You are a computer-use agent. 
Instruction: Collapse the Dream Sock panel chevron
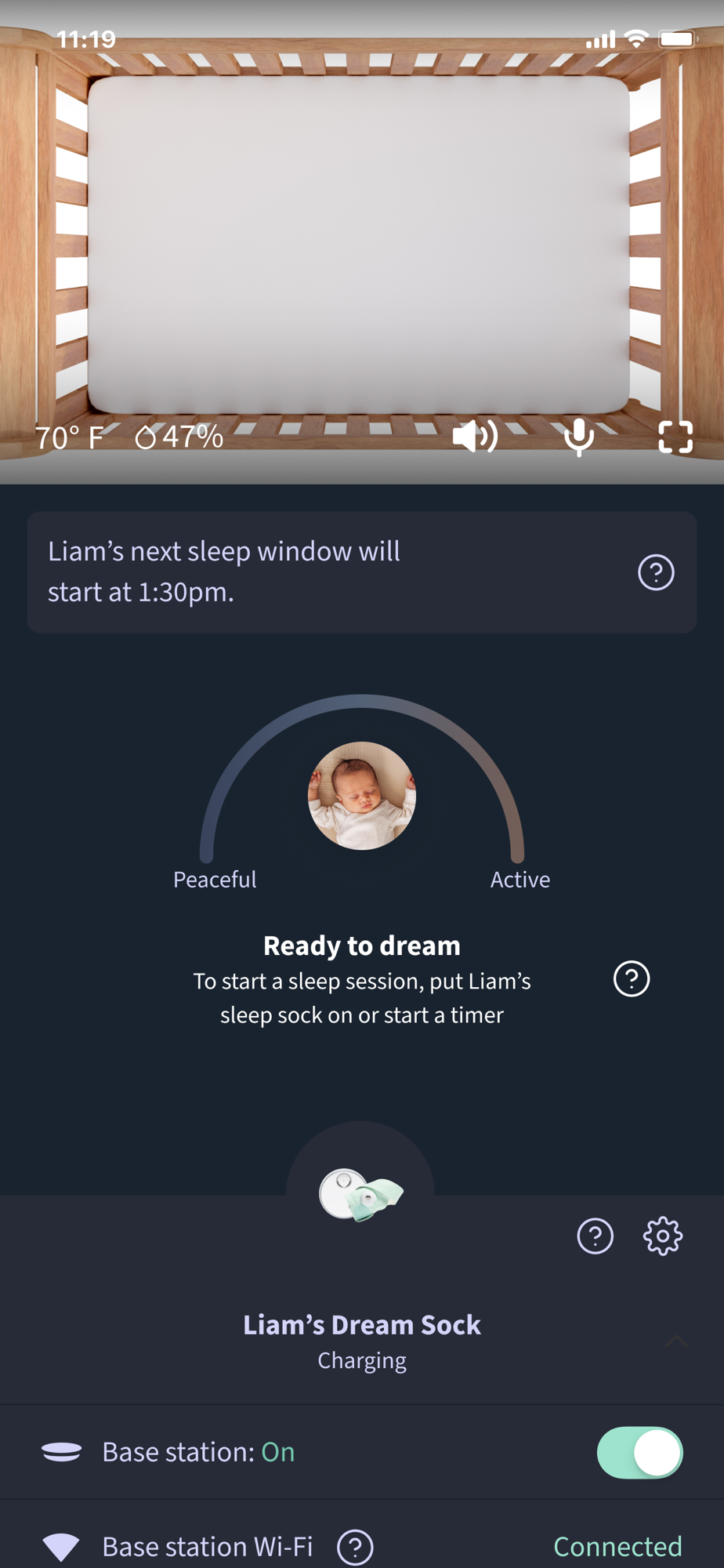pos(677,1341)
